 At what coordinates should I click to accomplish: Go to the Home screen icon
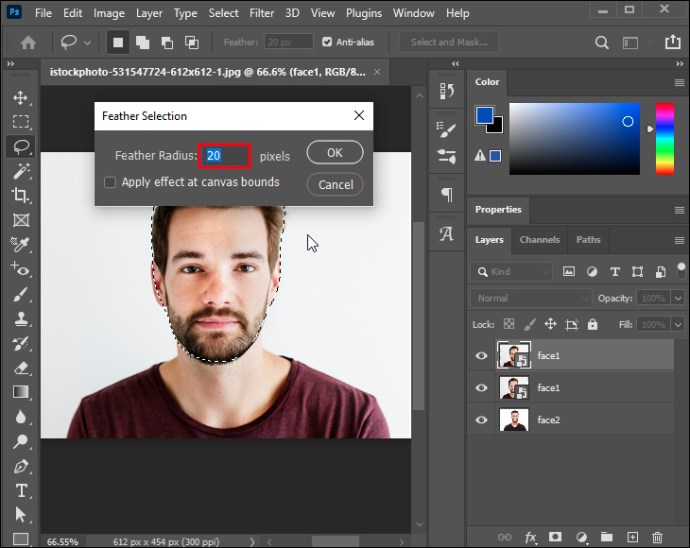28,43
